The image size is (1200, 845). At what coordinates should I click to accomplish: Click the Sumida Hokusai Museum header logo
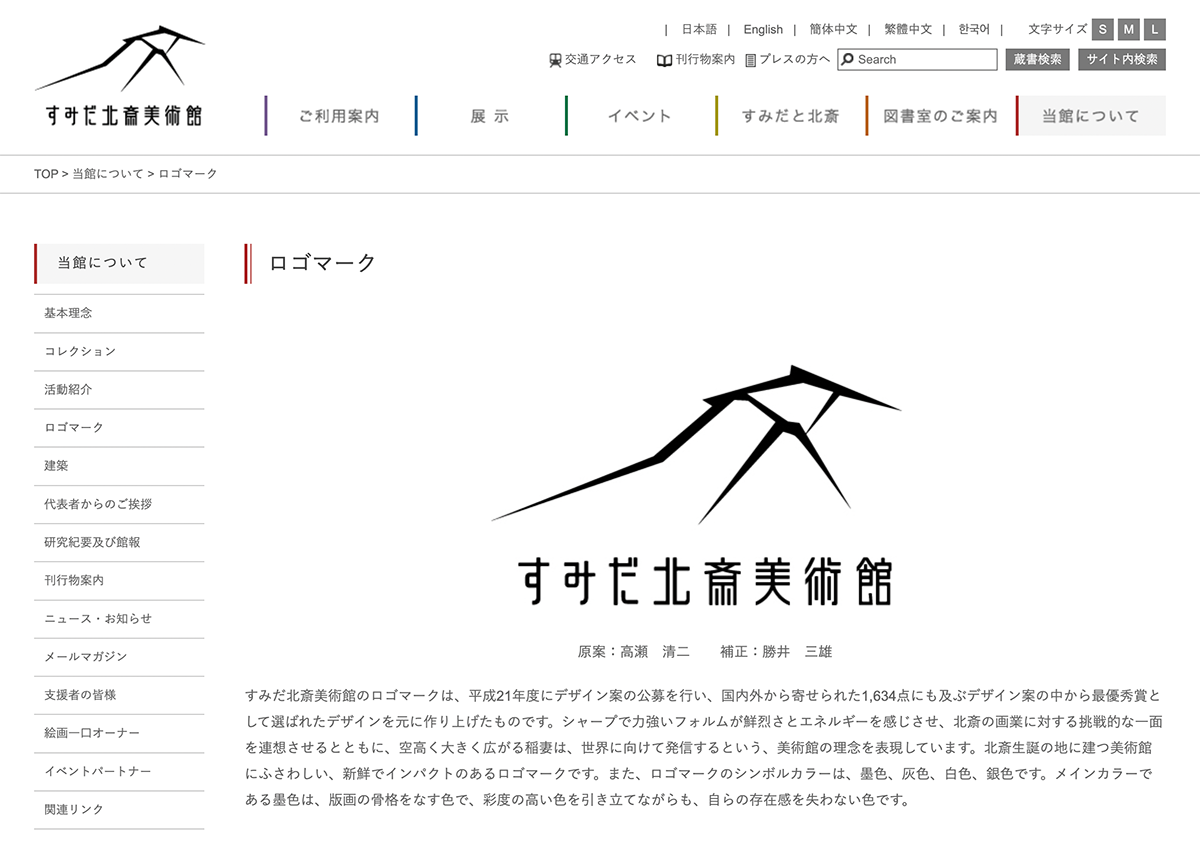[120, 75]
